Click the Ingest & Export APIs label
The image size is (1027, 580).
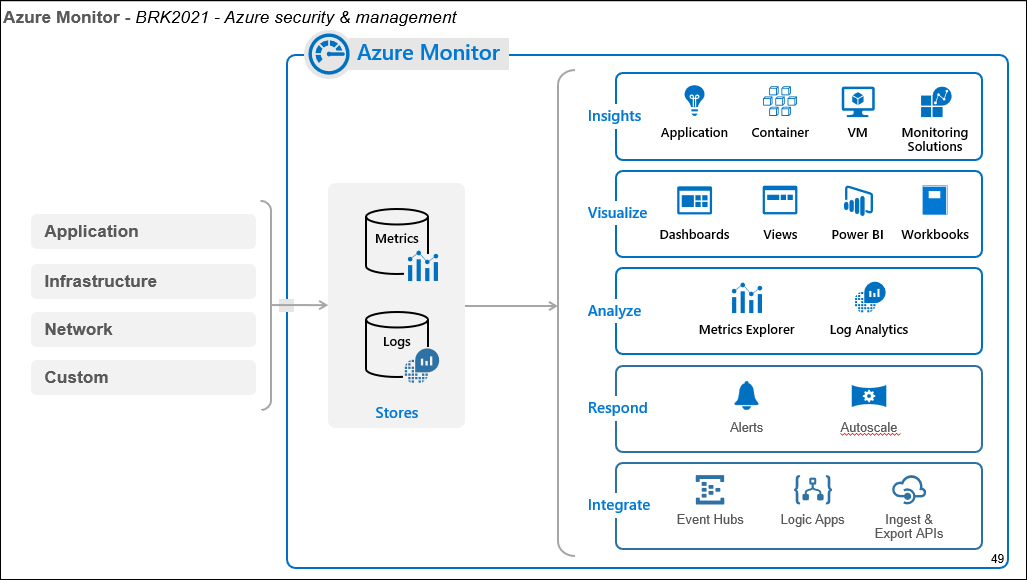pyautogui.click(x=909, y=526)
